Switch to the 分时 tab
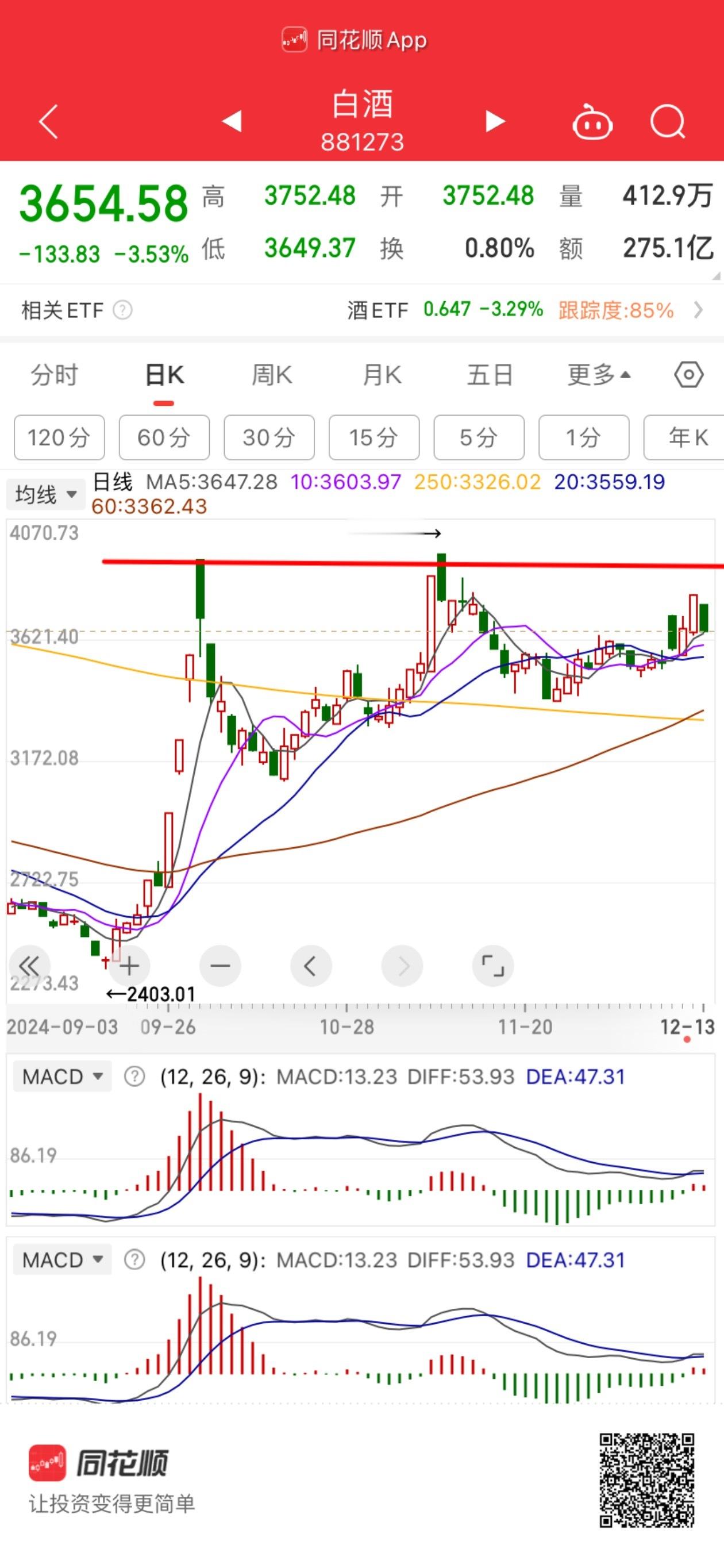Screen dimensions: 724x1568 55,375
